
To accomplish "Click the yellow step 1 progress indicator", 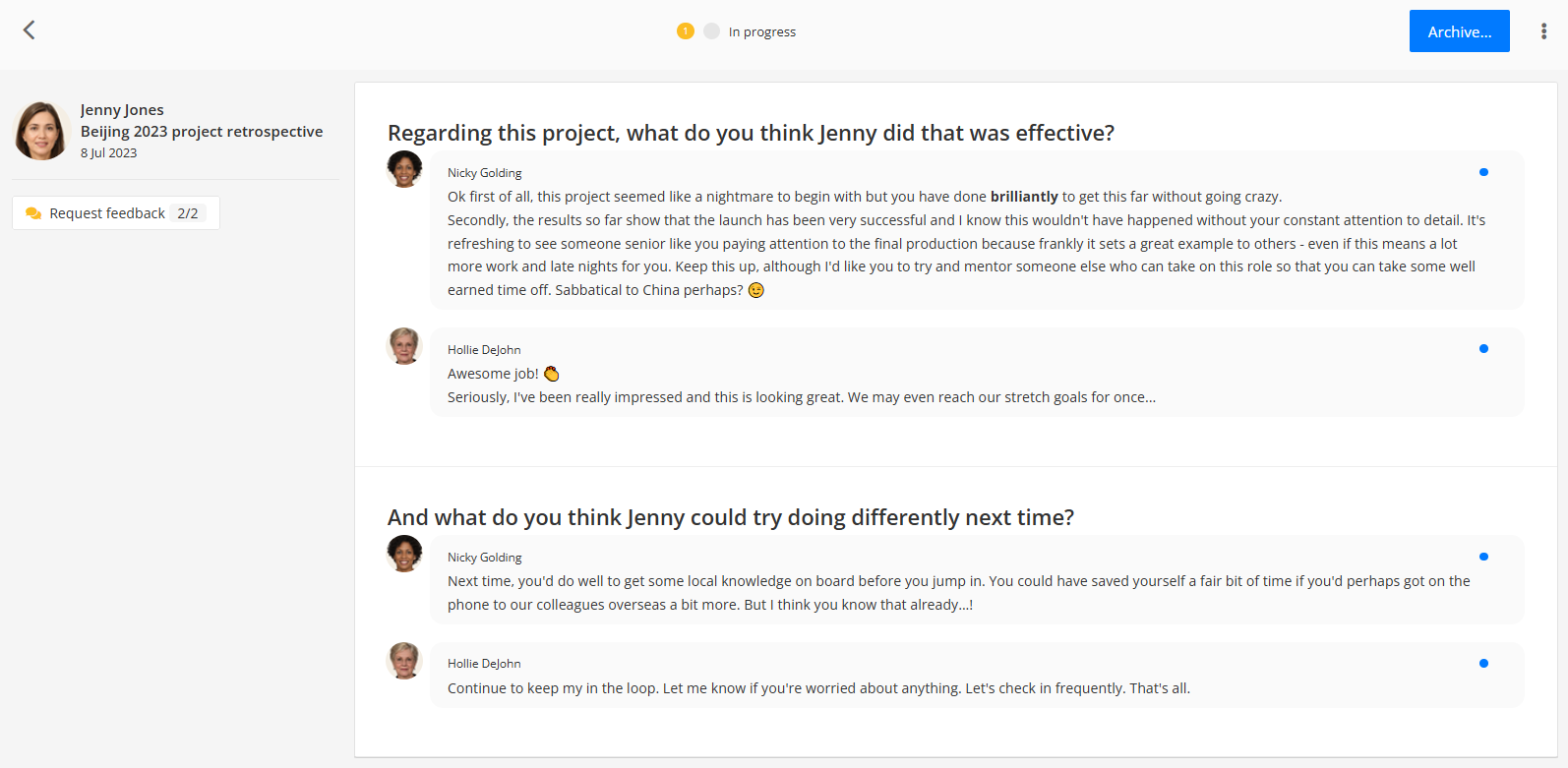I will [x=686, y=31].
